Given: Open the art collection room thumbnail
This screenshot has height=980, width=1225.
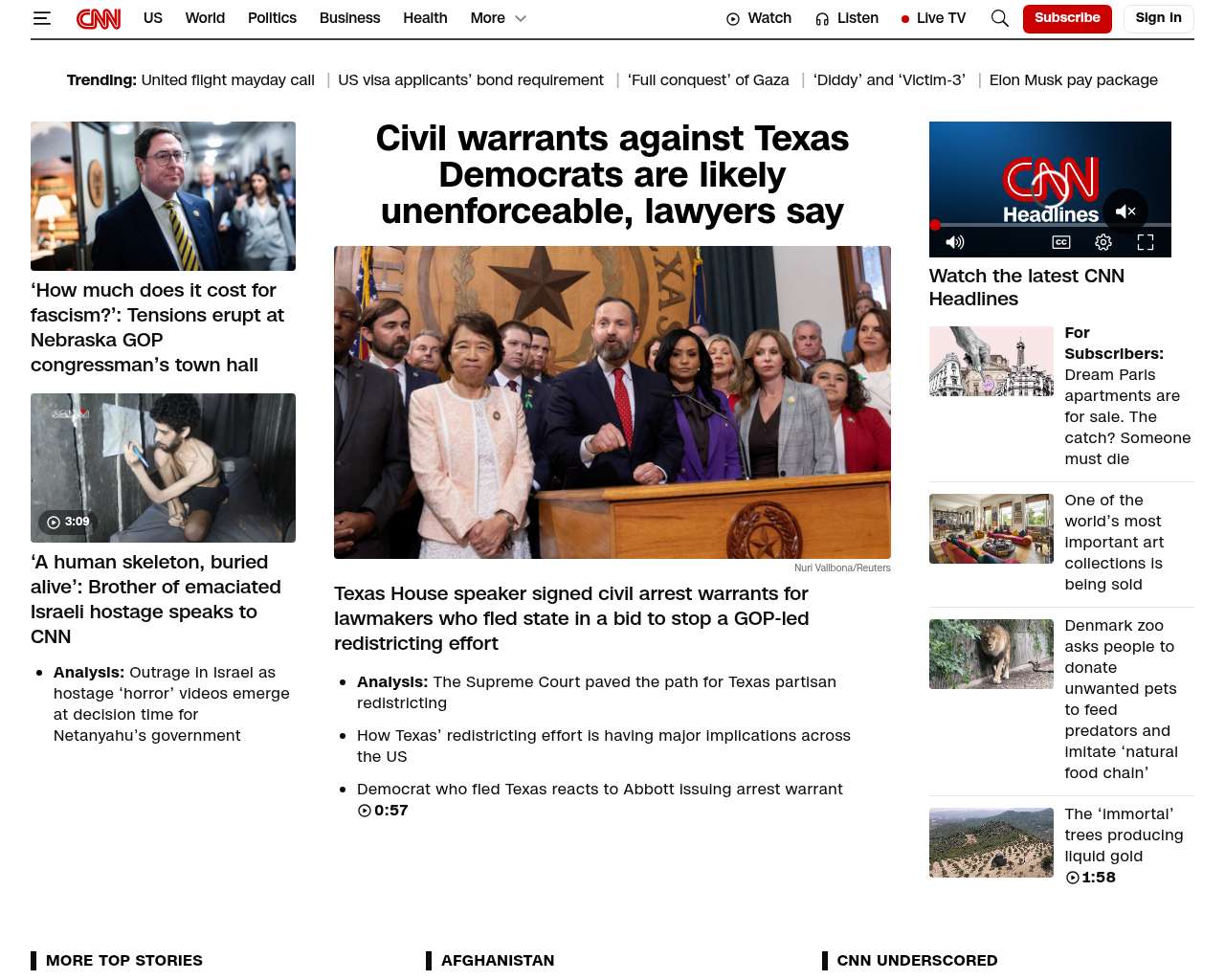Looking at the screenshot, I should (991, 528).
